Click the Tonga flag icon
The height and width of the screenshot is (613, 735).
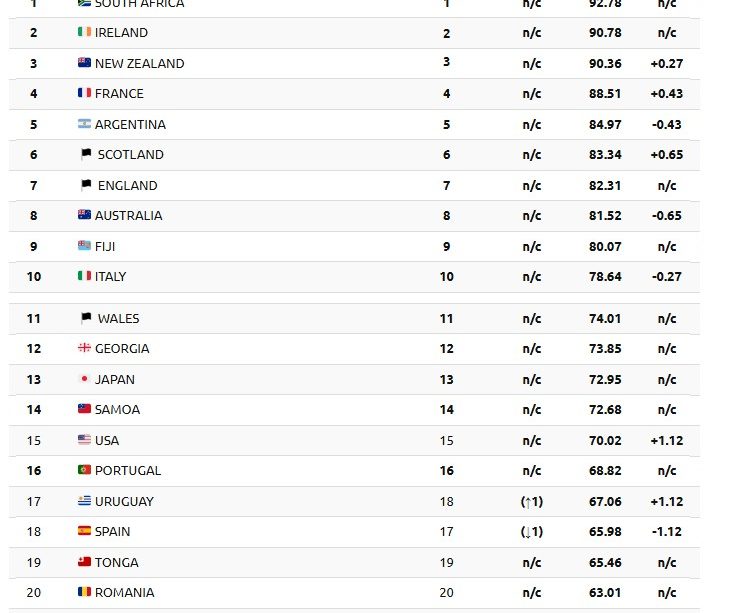[84, 561]
